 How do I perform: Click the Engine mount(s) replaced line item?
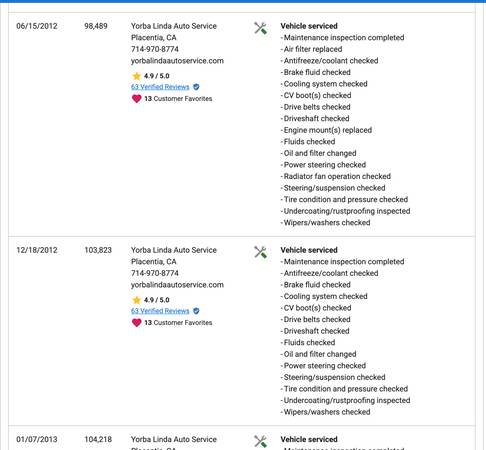(327, 130)
